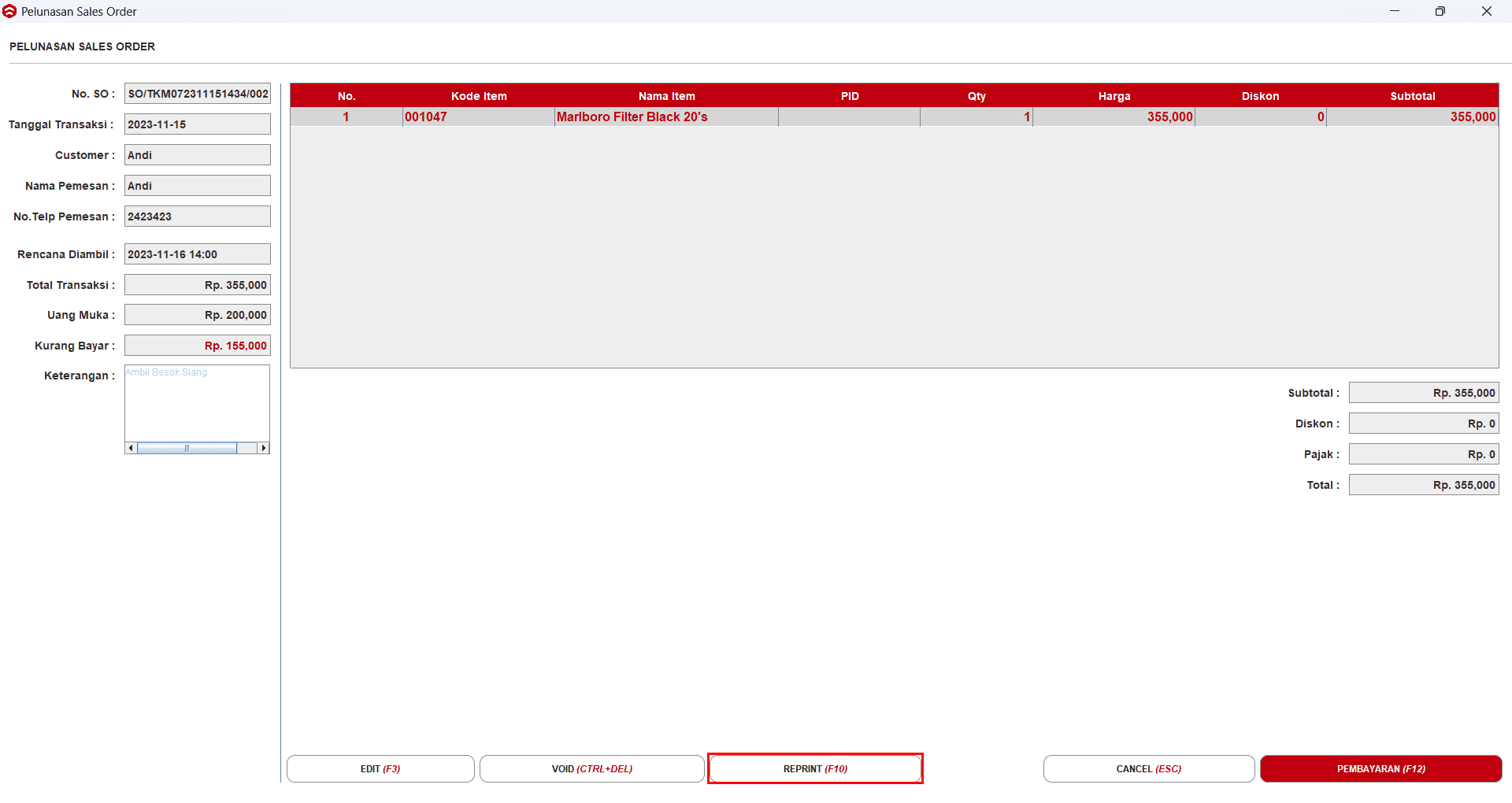This screenshot has height=803, width=1512.
Task: Click the Subtotal column header
Action: tap(1413, 96)
